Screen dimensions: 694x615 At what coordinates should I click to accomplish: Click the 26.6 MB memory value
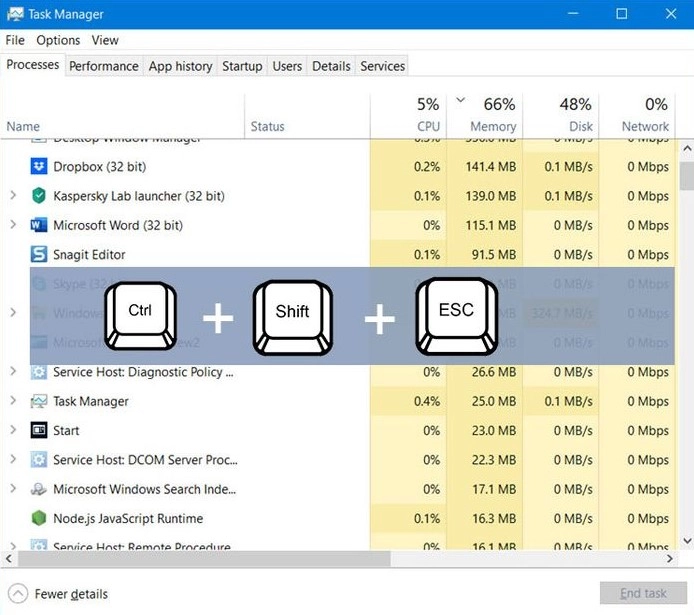[x=494, y=372]
